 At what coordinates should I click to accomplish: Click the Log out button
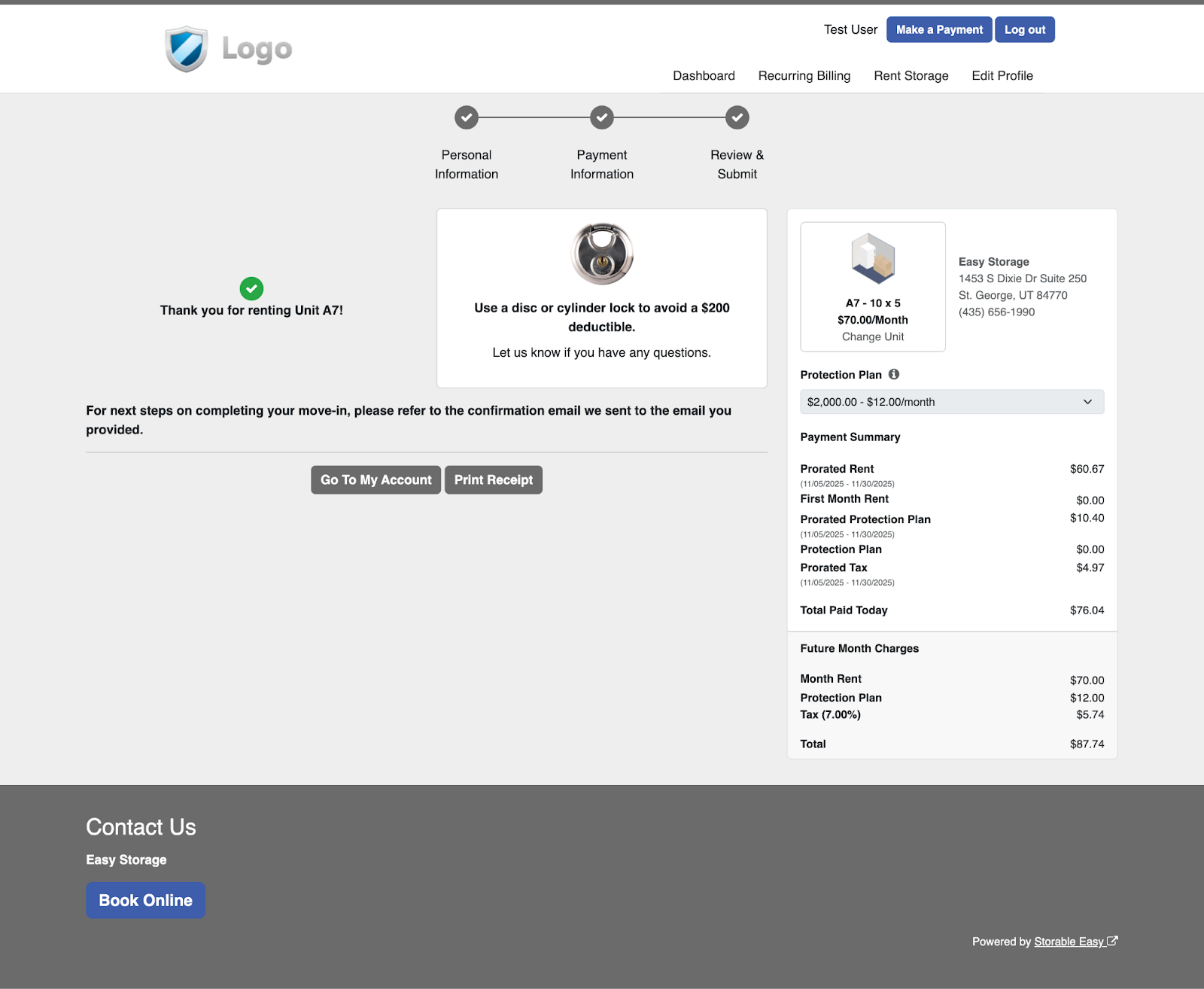click(x=1024, y=30)
